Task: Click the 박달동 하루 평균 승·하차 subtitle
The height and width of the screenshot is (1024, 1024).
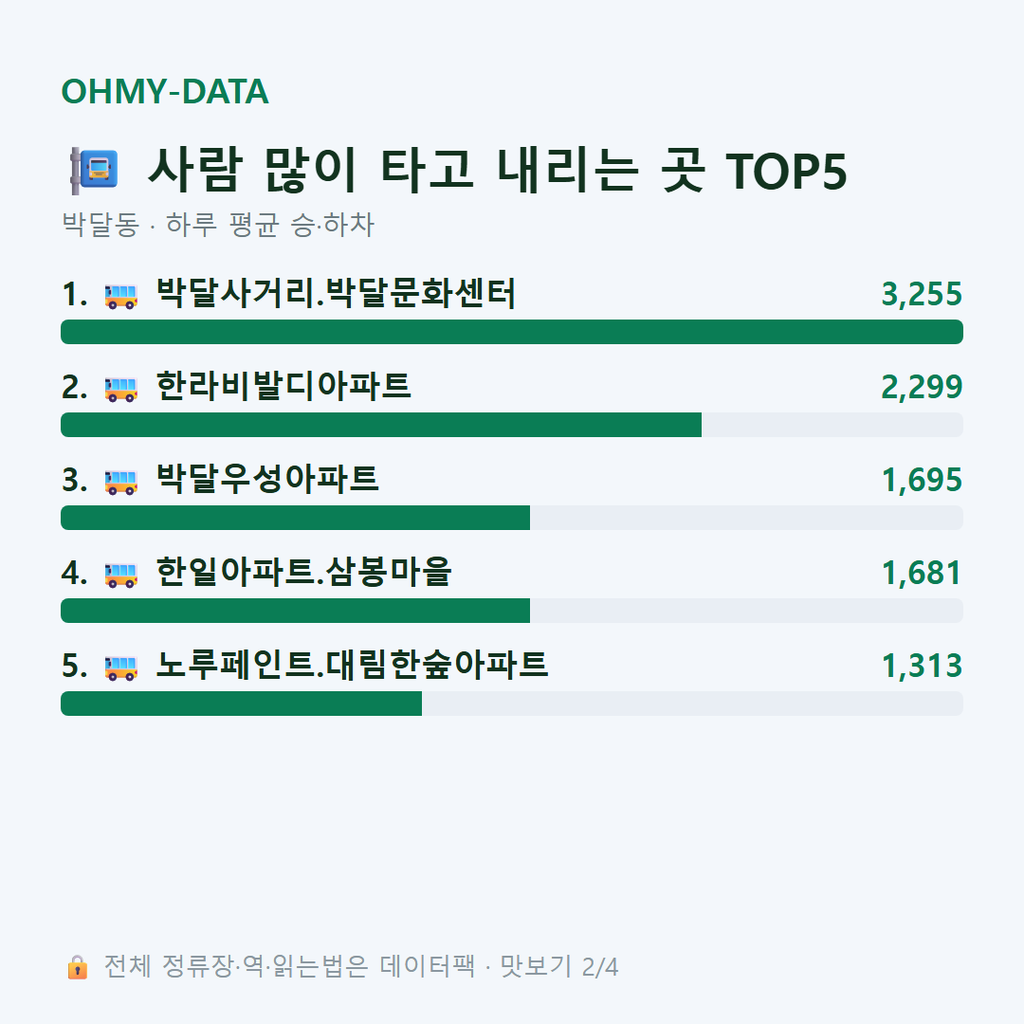Action: tap(218, 225)
